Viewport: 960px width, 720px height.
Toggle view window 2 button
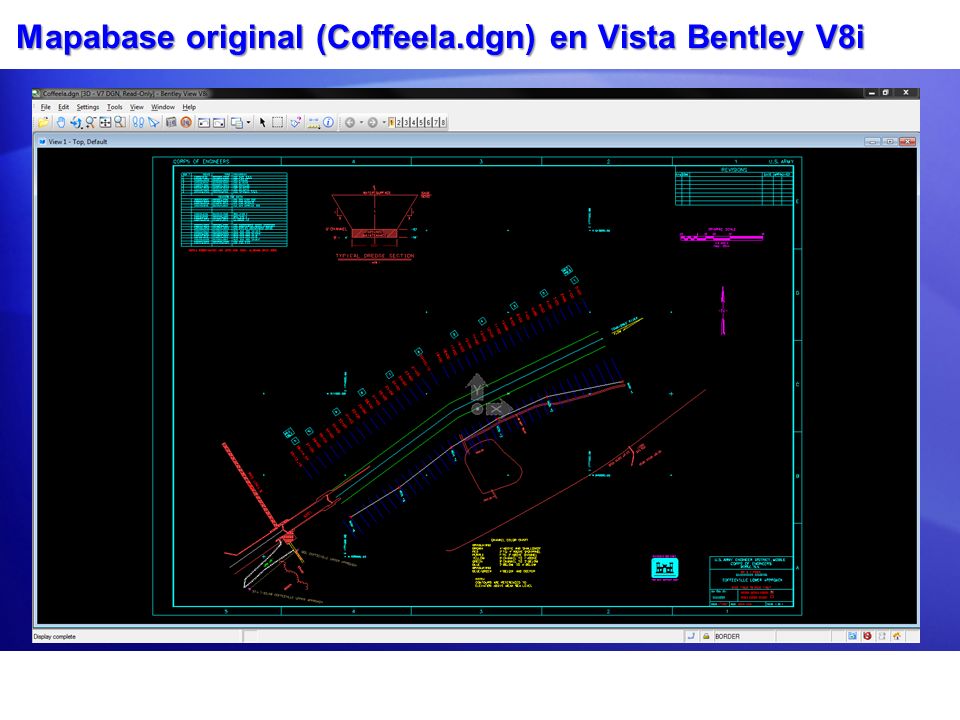[399, 122]
